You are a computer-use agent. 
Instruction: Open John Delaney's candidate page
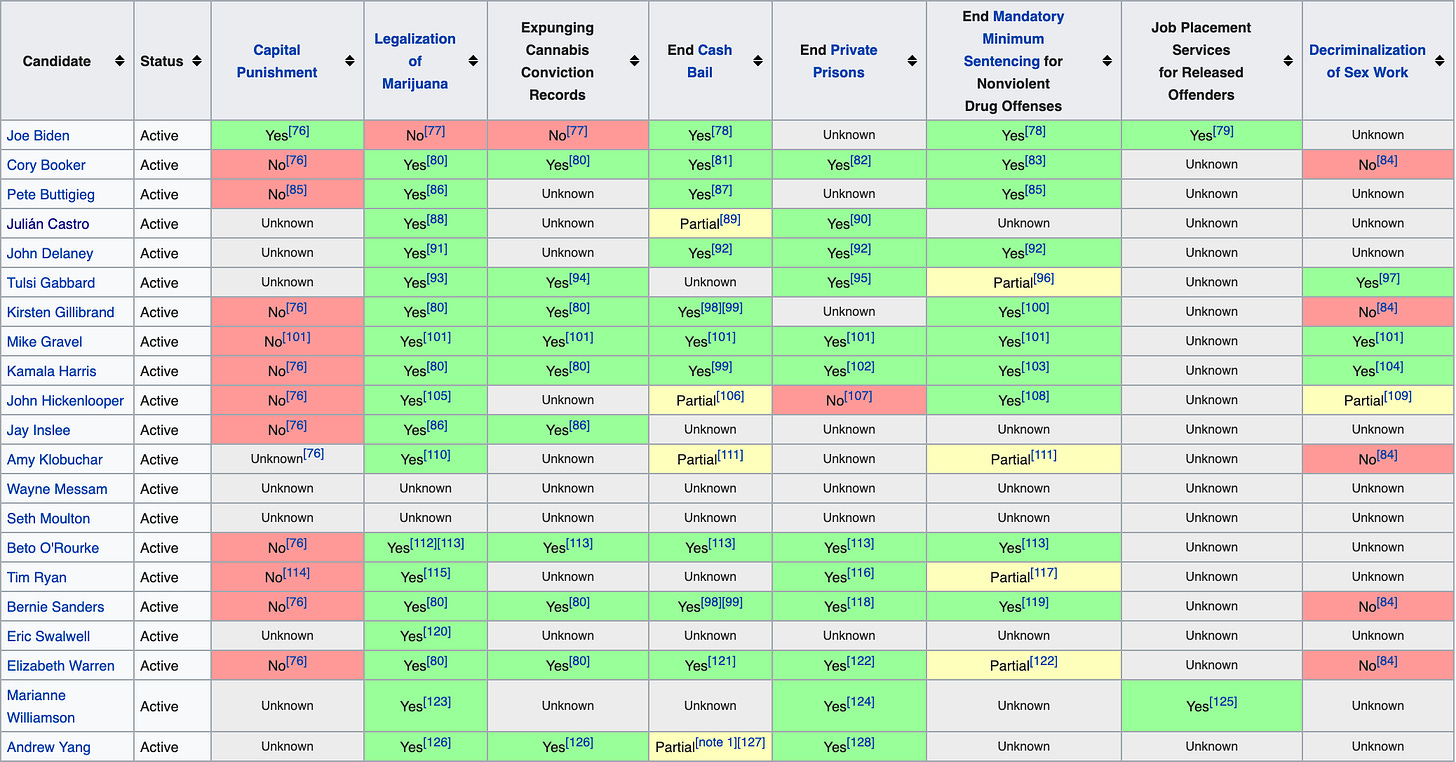pyautogui.click(x=50, y=253)
